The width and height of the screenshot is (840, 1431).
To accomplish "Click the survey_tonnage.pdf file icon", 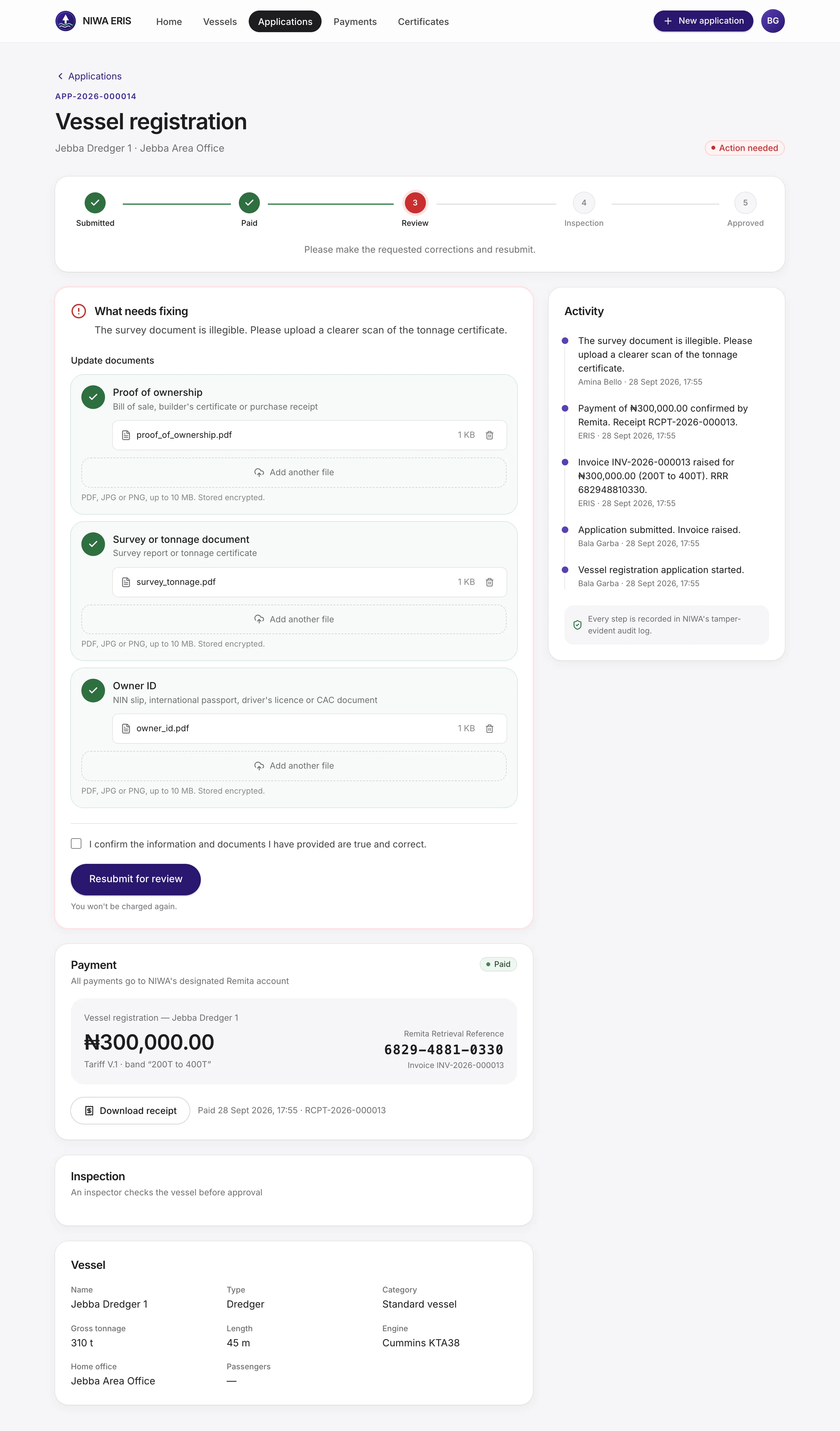I will click(126, 582).
